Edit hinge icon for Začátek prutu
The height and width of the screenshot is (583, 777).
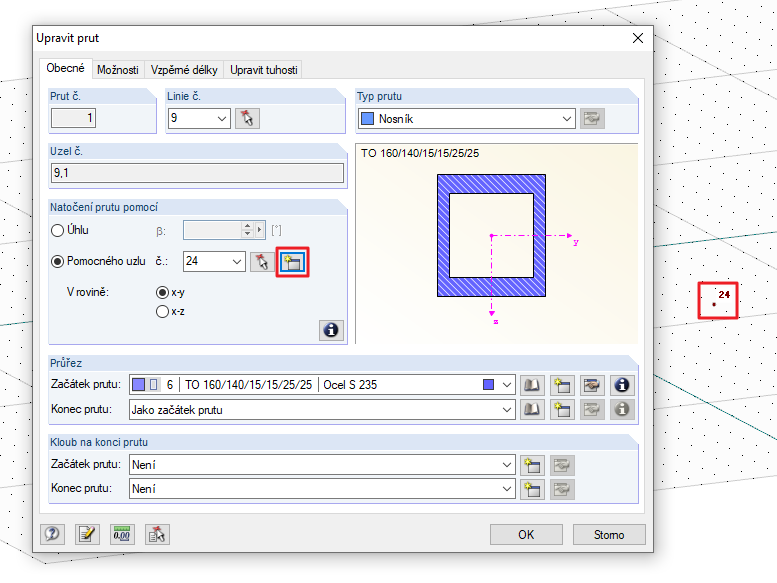562,465
